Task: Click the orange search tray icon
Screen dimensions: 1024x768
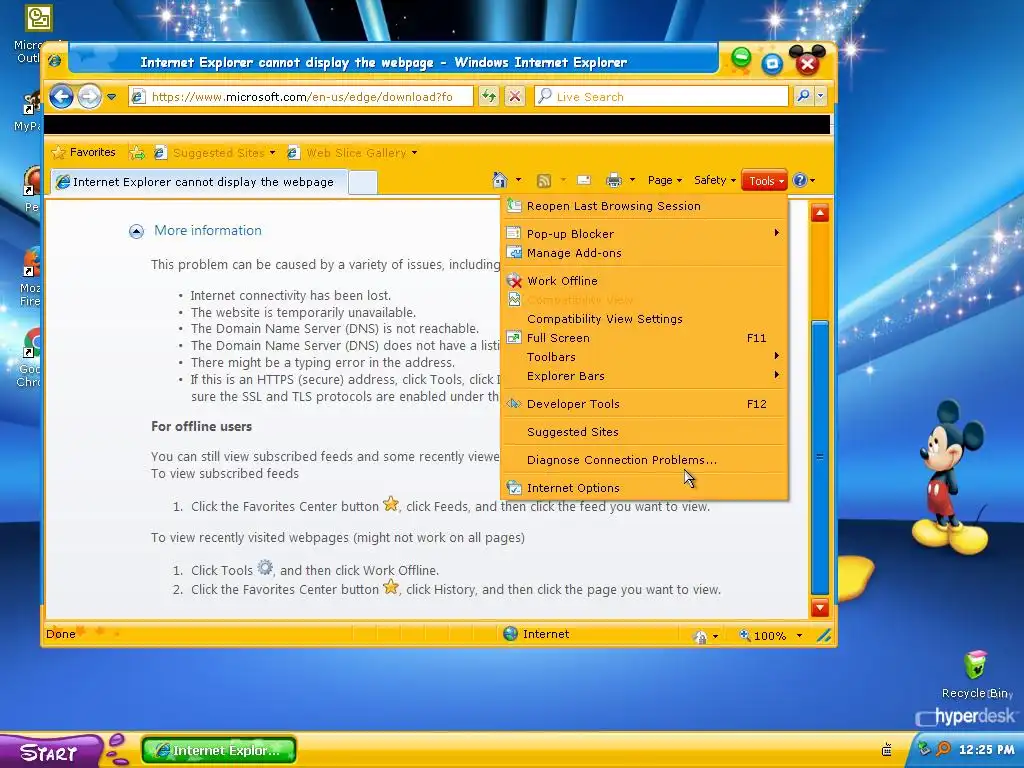Action: 943,748
